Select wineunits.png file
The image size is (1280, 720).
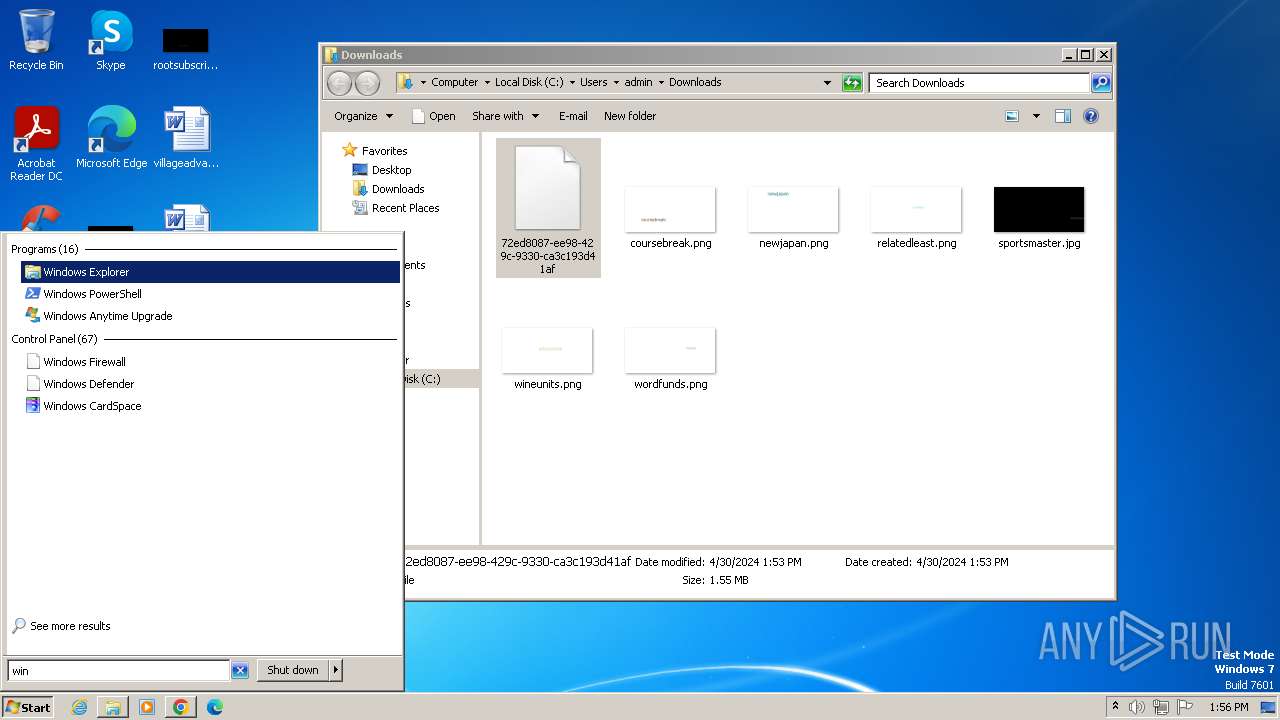tap(548, 358)
